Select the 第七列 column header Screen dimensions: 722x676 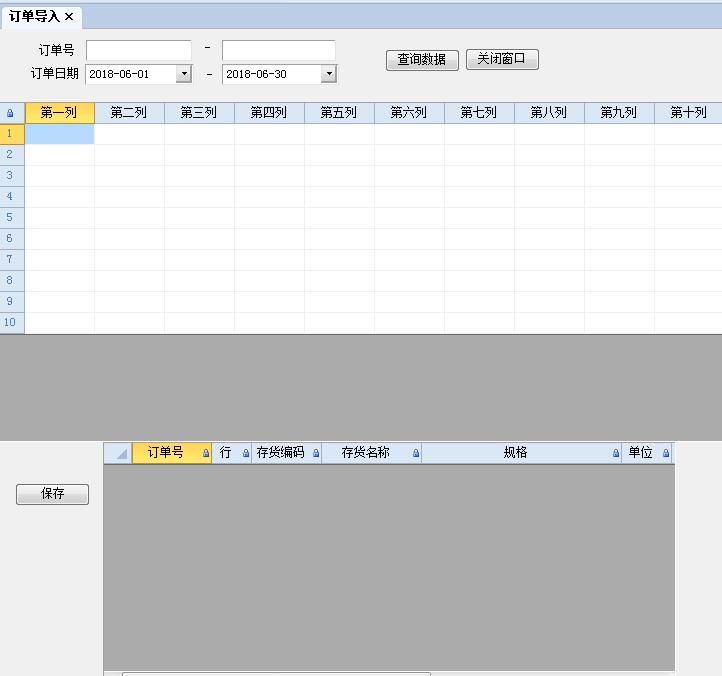[479, 113]
